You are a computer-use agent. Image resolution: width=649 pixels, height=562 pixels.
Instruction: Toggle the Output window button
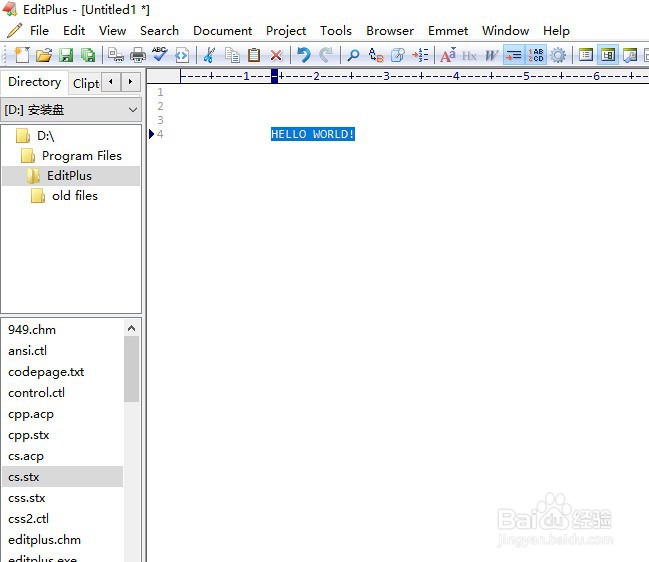[x=630, y=55]
